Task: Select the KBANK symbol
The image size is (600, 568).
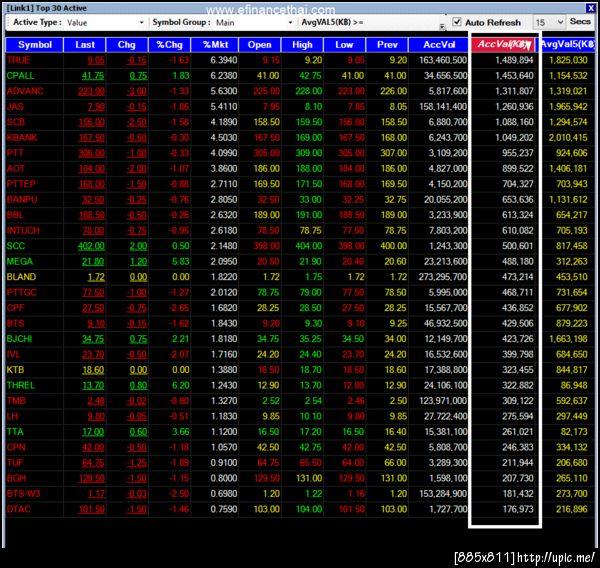Action: pos(22,137)
